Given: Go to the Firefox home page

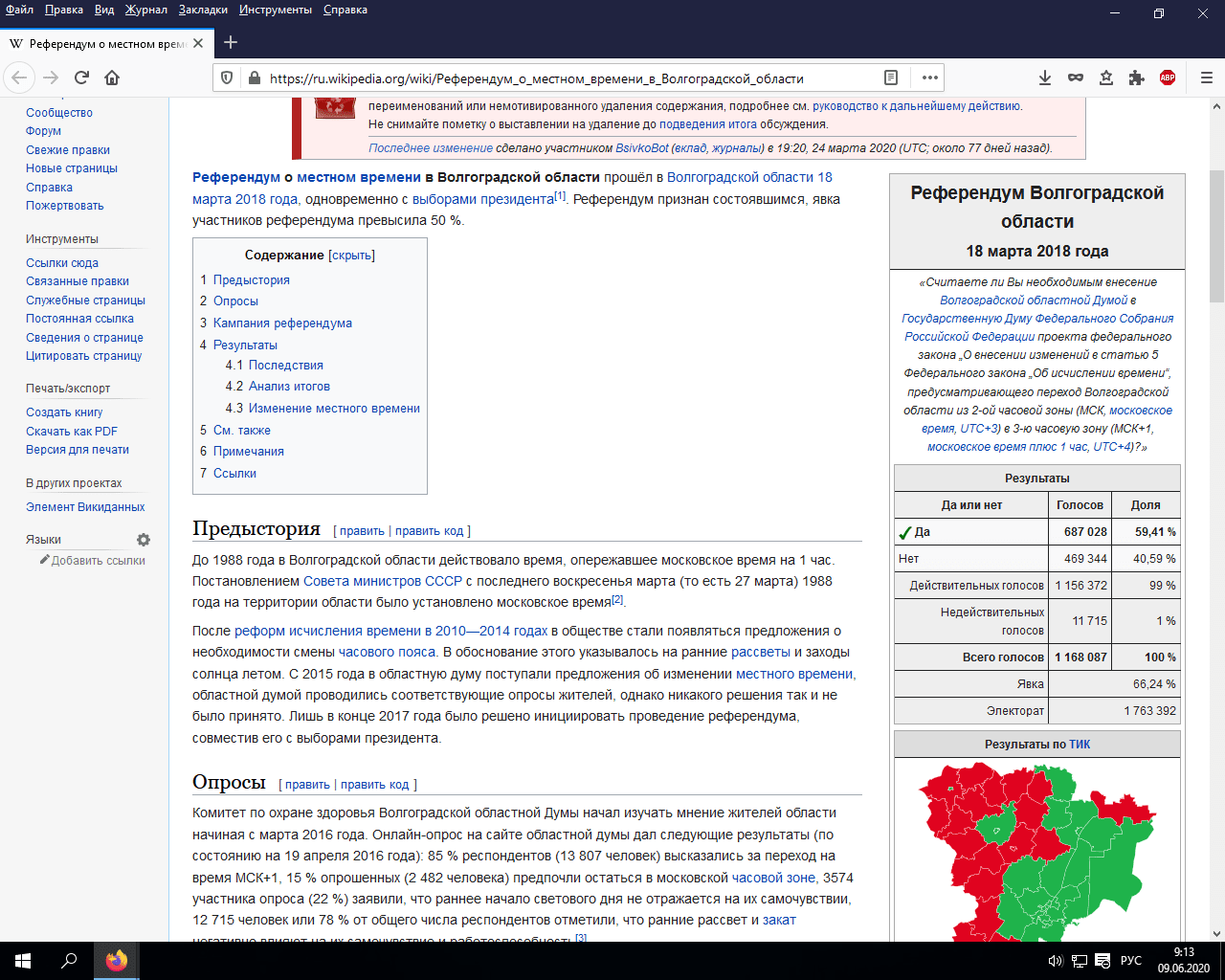Looking at the screenshot, I should [x=112, y=78].
